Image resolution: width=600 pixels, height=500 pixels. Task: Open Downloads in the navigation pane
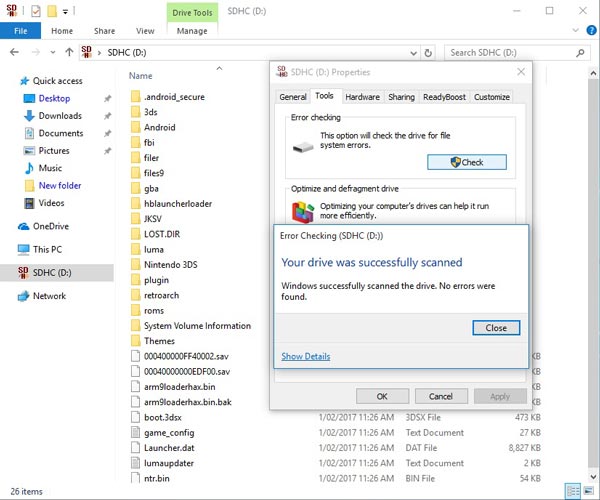point(60,116)
